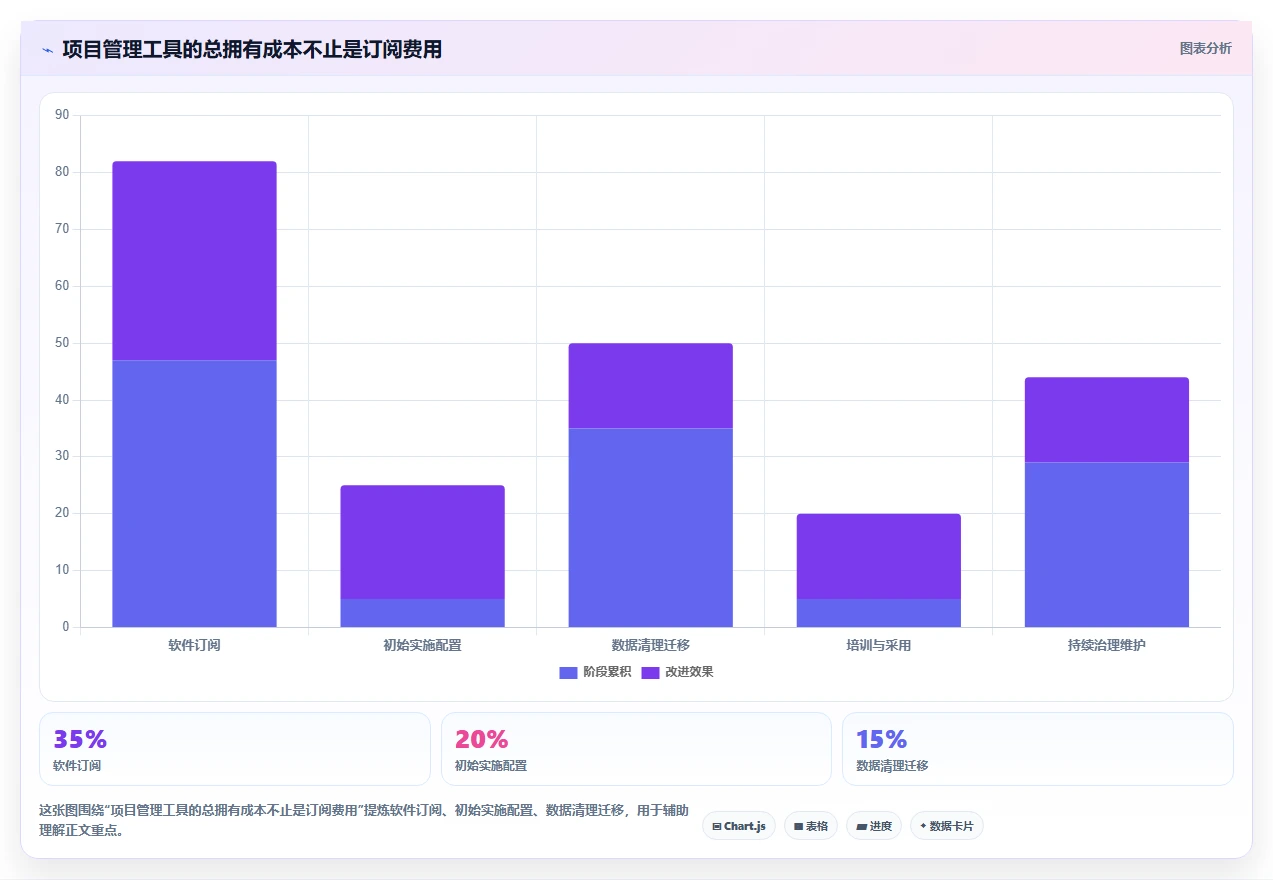This screenshot has height=880, width=1273.
Task: Select the 35% 软件订阅 stat card
Action: 235,749
